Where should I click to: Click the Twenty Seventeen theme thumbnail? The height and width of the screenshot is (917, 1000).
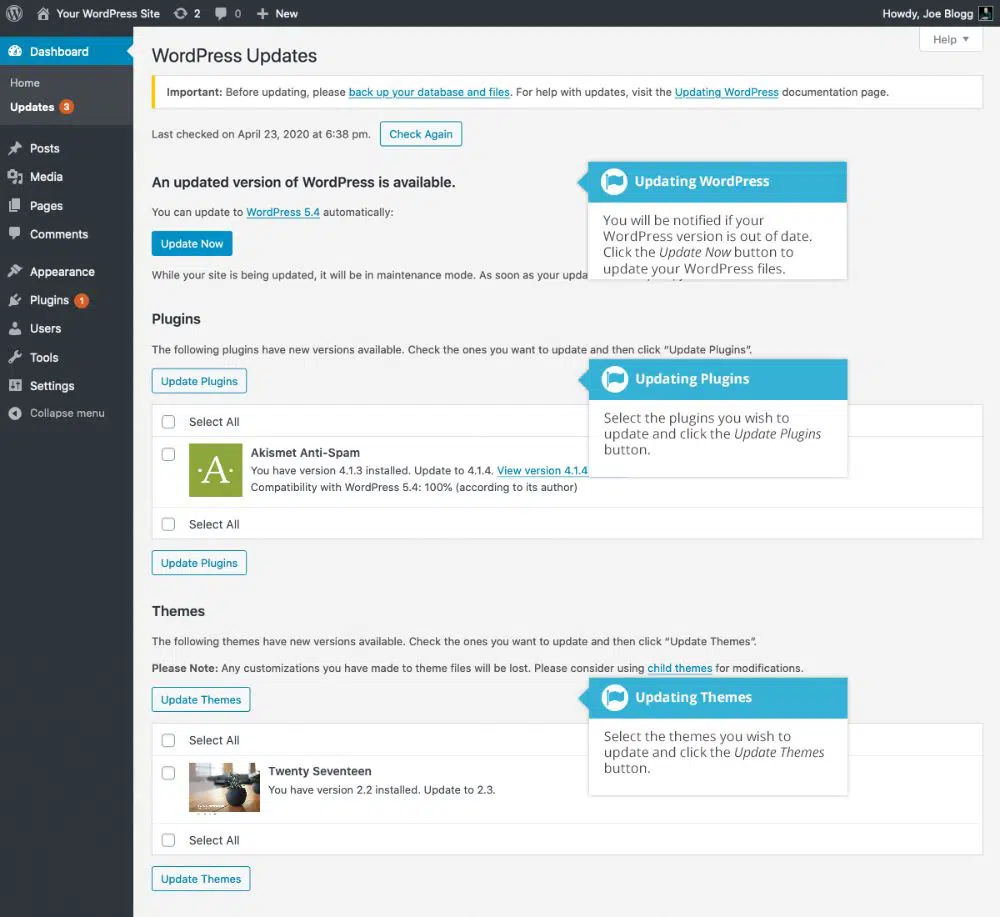point(224,787)
